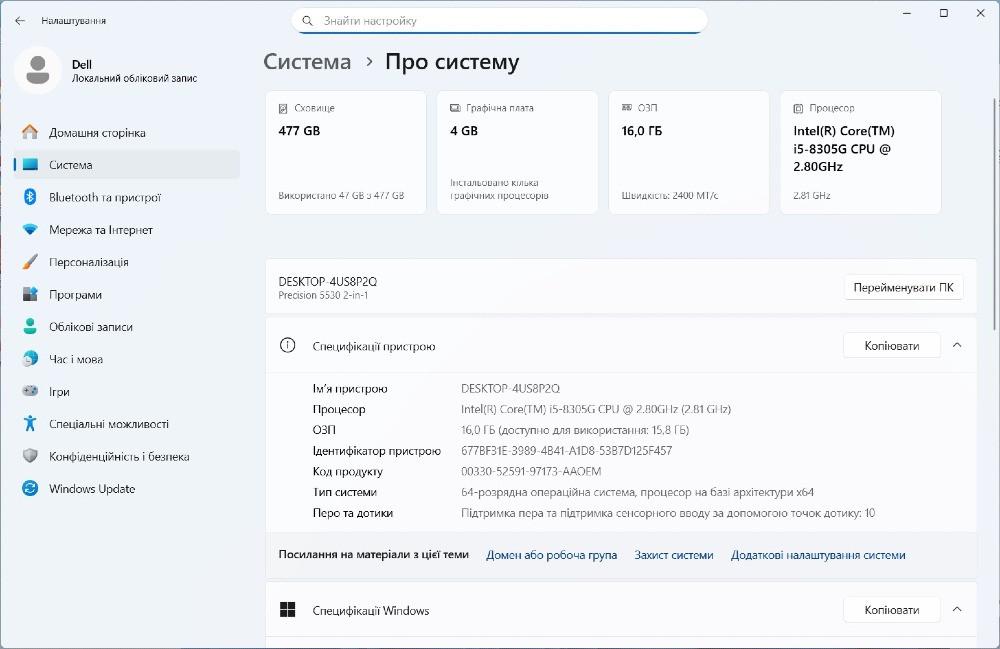
Task: Open the Графічна плата 4 GB card
Action: coord(517,152)
